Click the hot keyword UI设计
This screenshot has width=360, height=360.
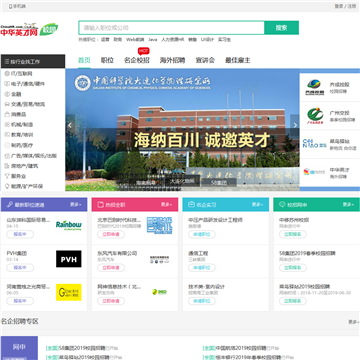(x=207, y=40)
